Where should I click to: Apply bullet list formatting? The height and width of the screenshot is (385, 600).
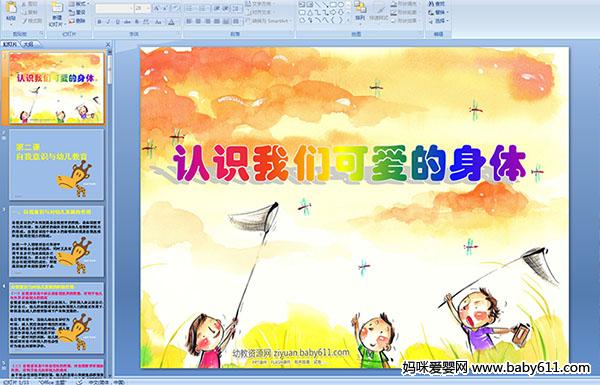(190, 8)
